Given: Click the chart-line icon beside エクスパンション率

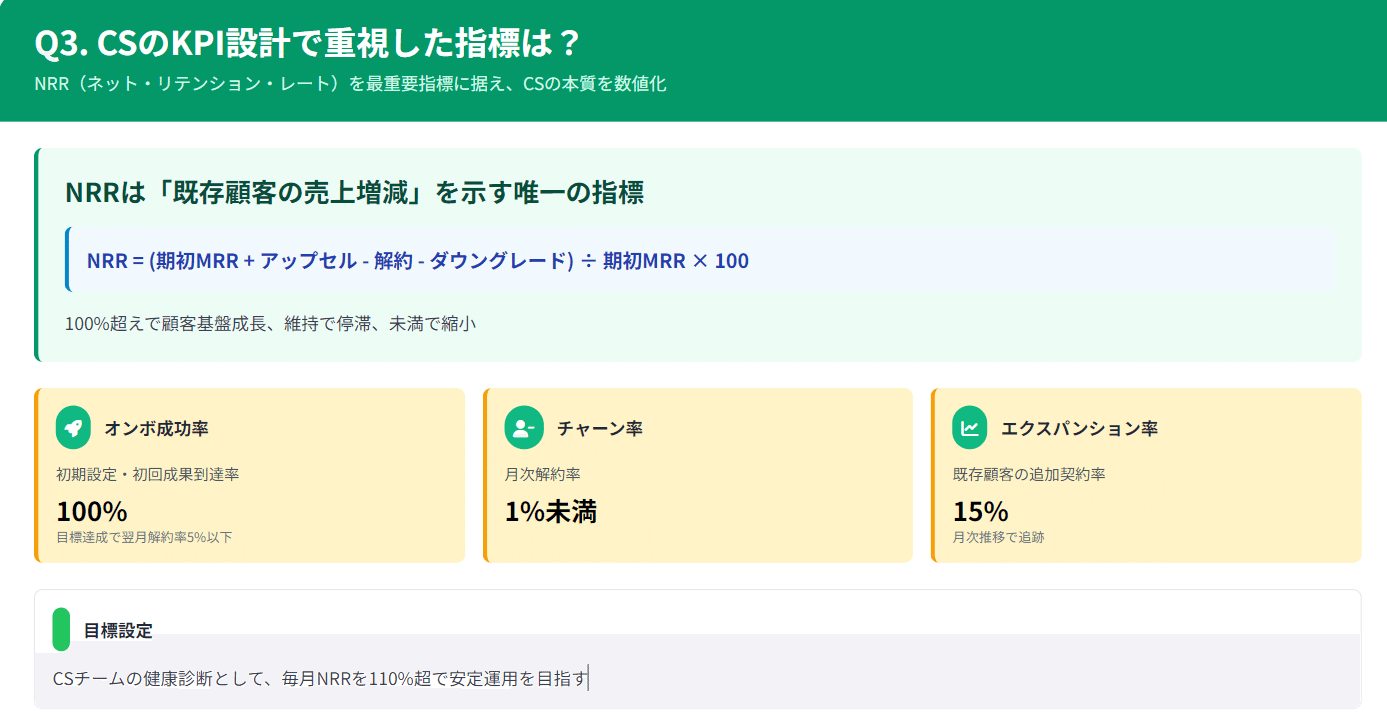Looking at the screenshot, I should [x=970, y=428].
